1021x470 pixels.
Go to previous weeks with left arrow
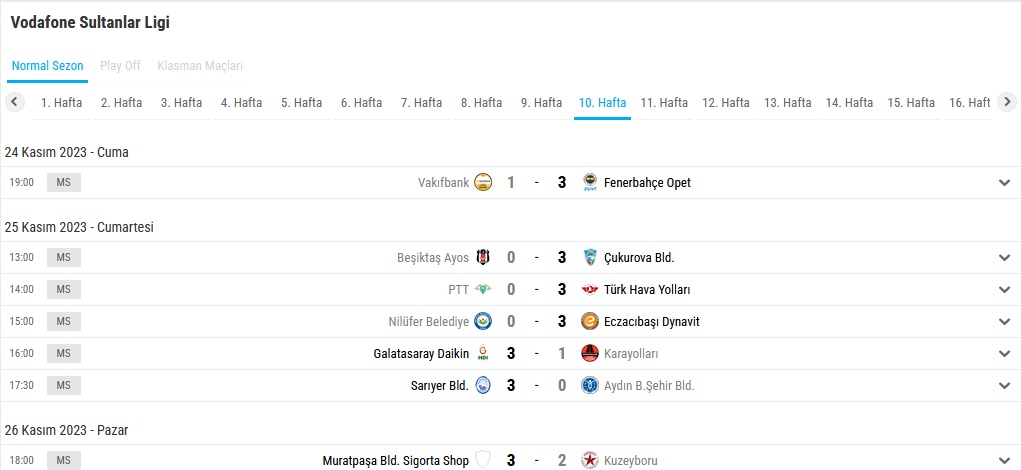click(x=14, y=102)
